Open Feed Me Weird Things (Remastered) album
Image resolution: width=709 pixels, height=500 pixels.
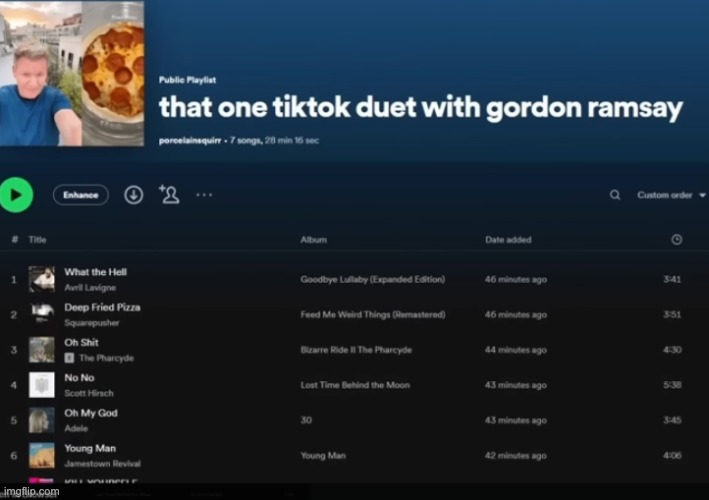tap(372, 314)
